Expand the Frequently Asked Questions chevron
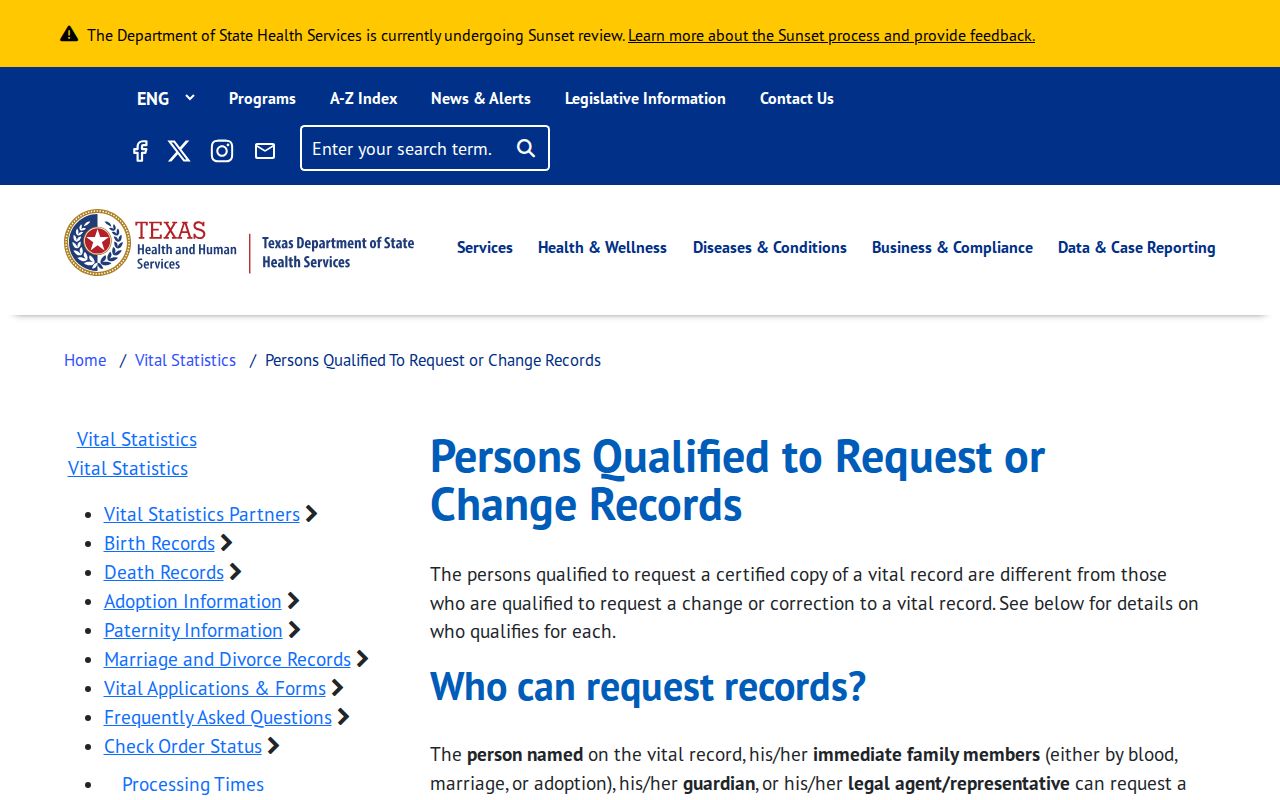Viewport: 1280px width, 800px height. pyautogui.click(x=344, y=717)
